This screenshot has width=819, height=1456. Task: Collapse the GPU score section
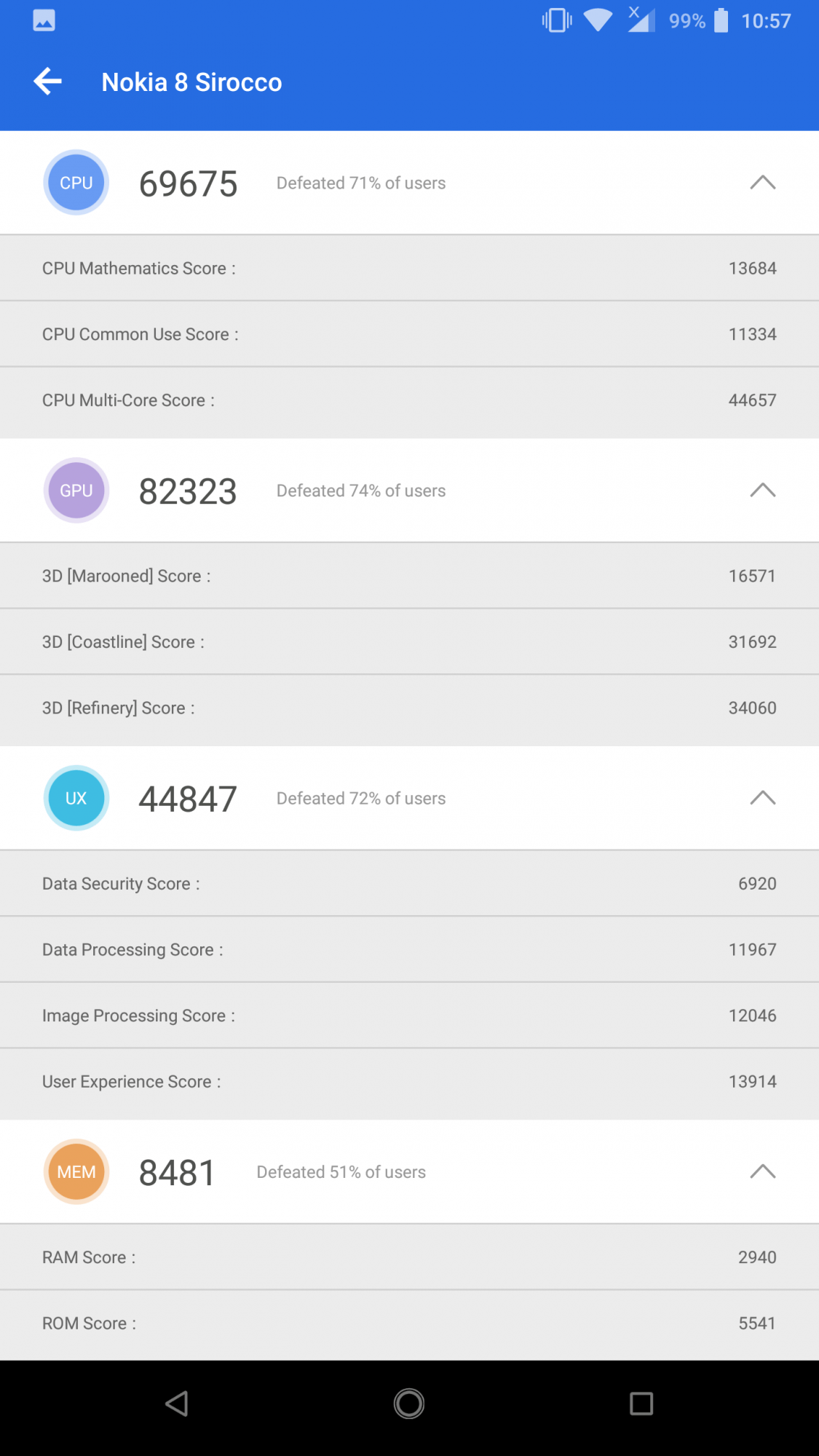[762, 491]
